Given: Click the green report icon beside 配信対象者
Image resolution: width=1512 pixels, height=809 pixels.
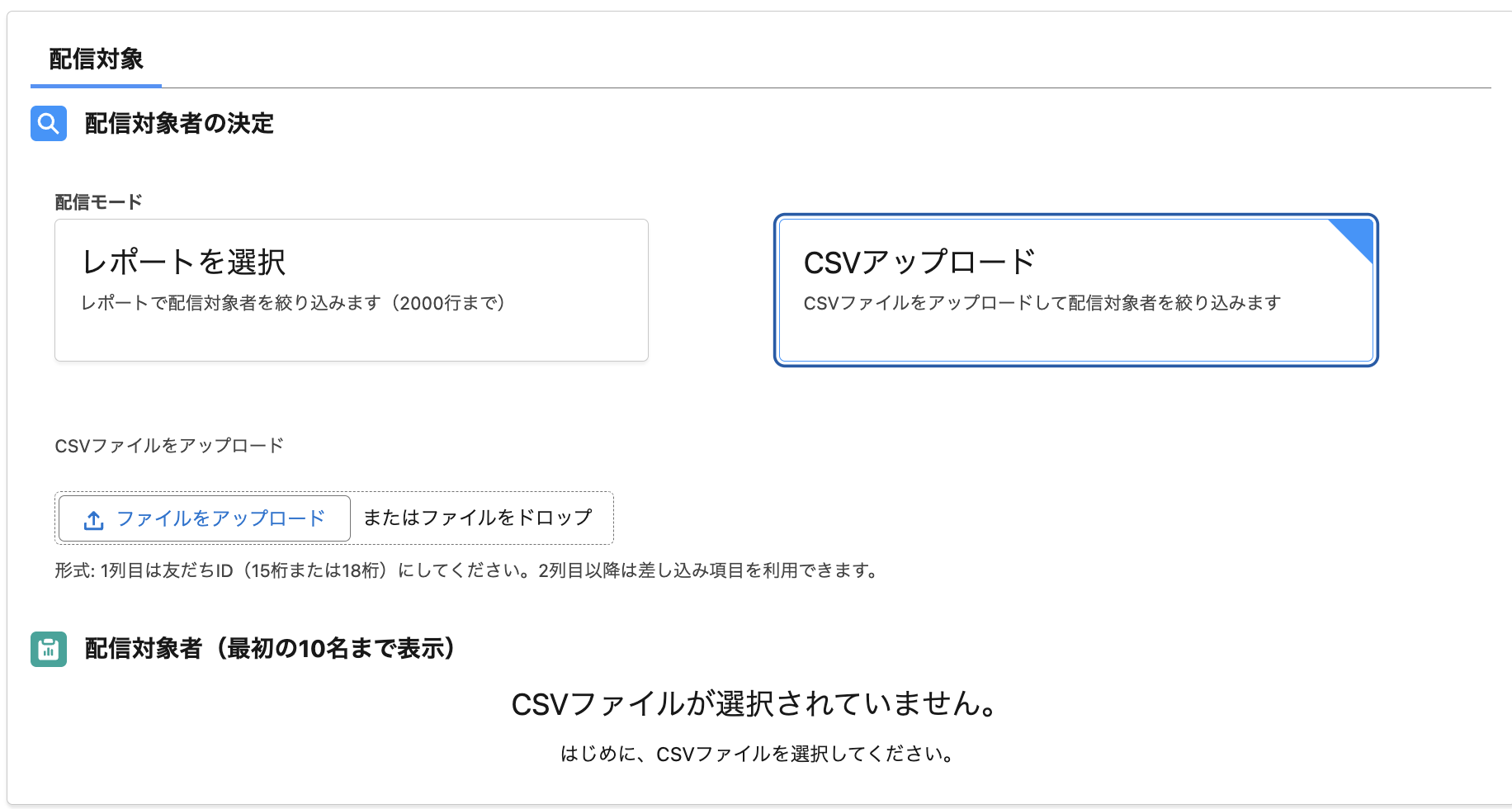Looking at the screenshot, I should (x=49, y=649).
